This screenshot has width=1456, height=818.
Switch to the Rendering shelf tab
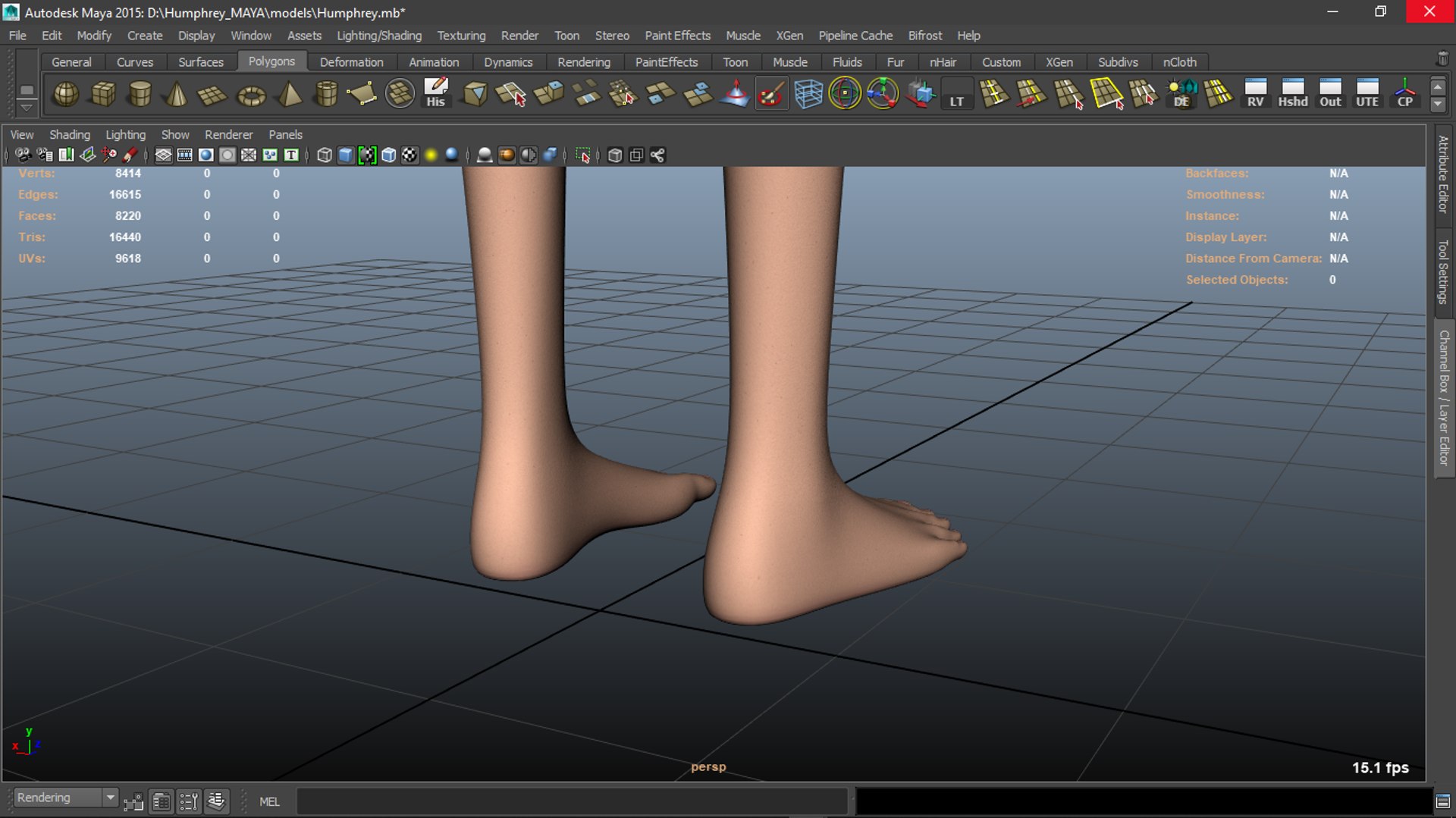click(x=584, y=62)
